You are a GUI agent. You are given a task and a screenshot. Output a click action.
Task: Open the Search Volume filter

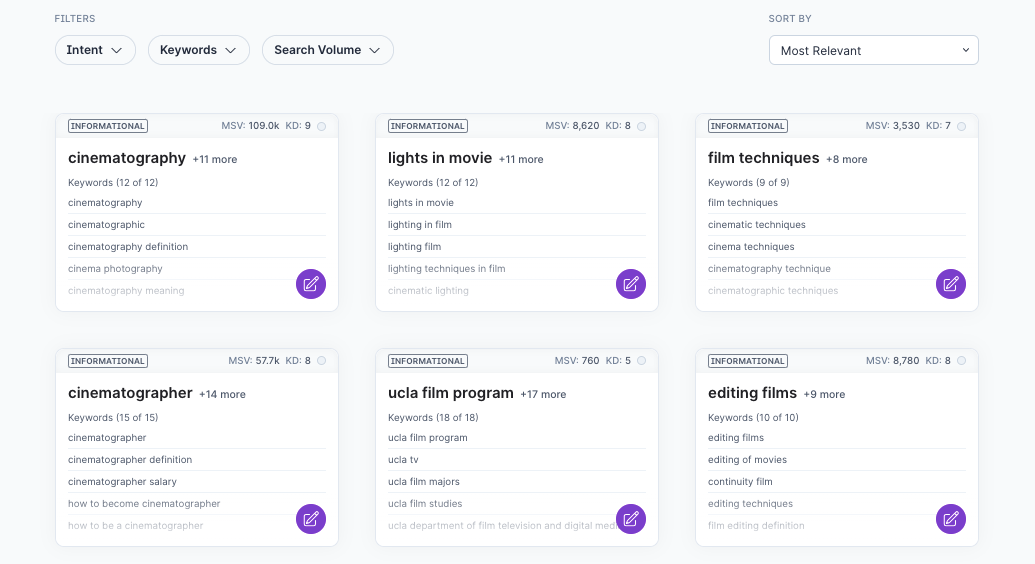coord(327,50)
